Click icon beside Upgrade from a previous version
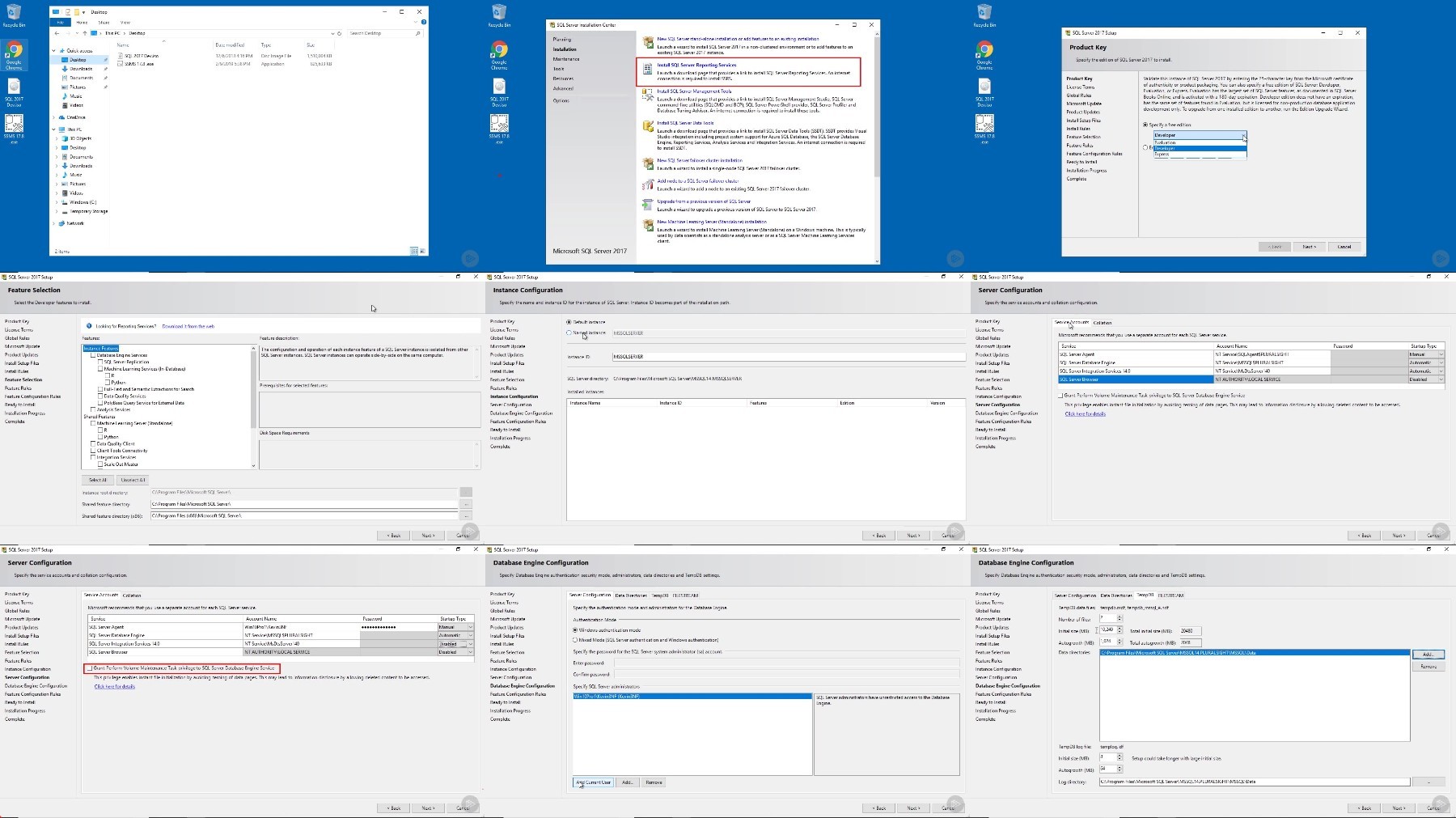 648,205
